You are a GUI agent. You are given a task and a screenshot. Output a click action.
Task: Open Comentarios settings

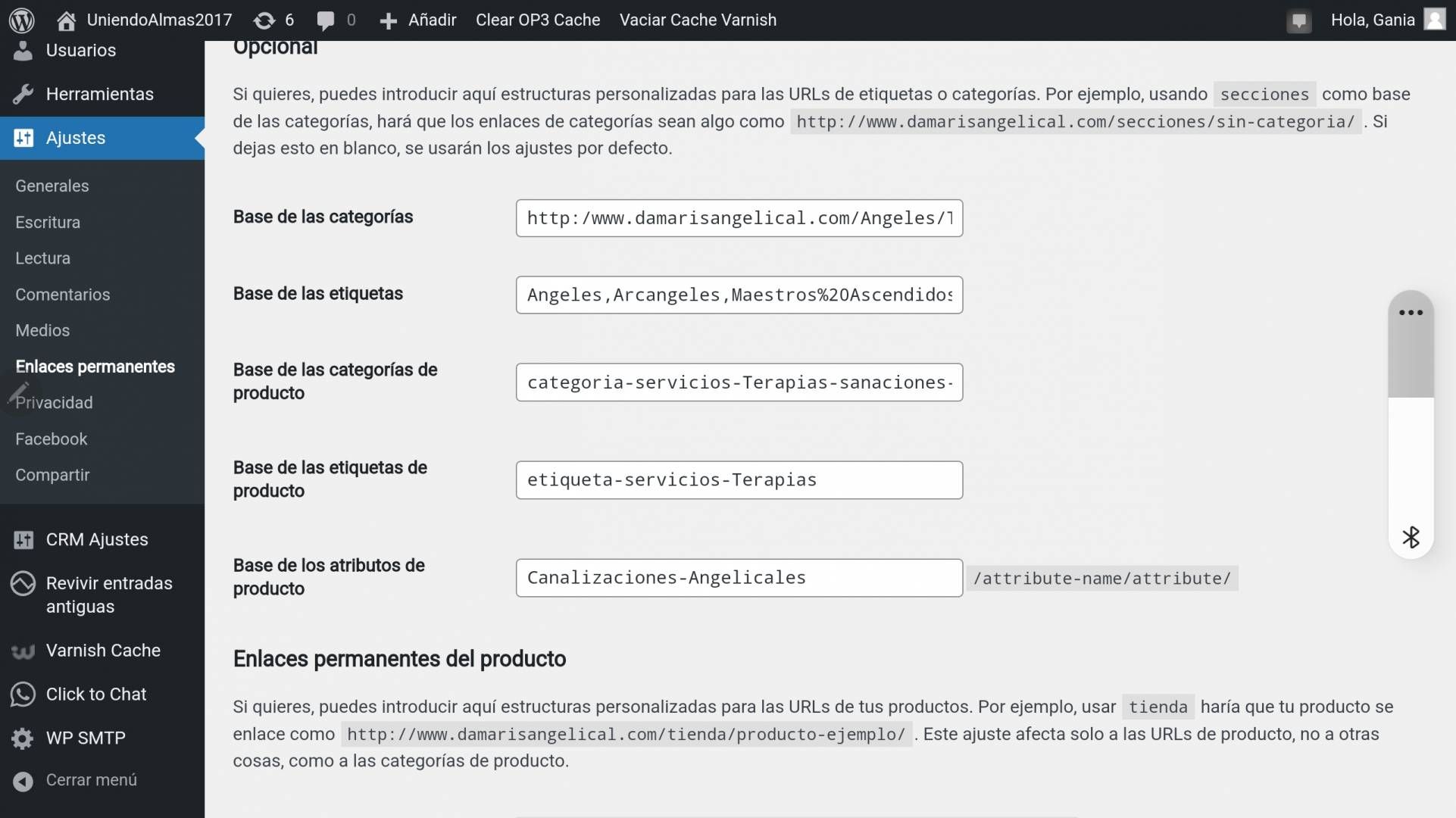click(x=63, y=295)
